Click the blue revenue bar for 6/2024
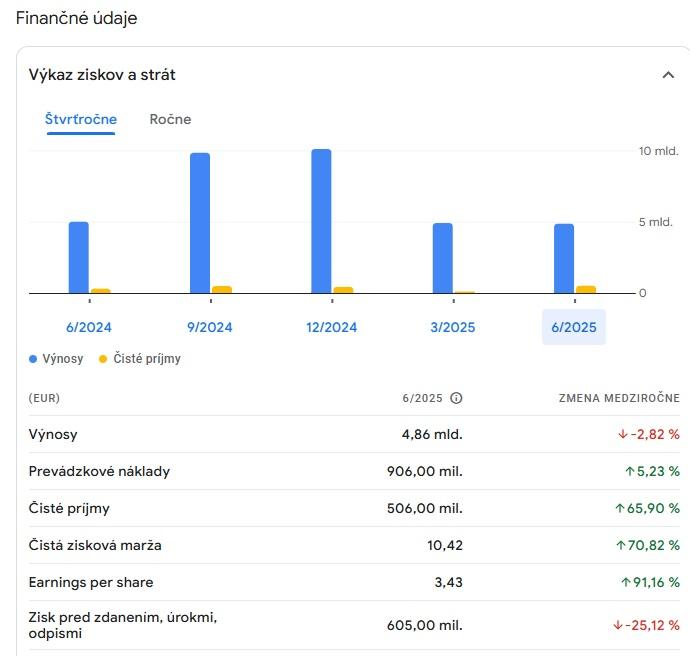 pyautogui.click(x=79, y=257)
